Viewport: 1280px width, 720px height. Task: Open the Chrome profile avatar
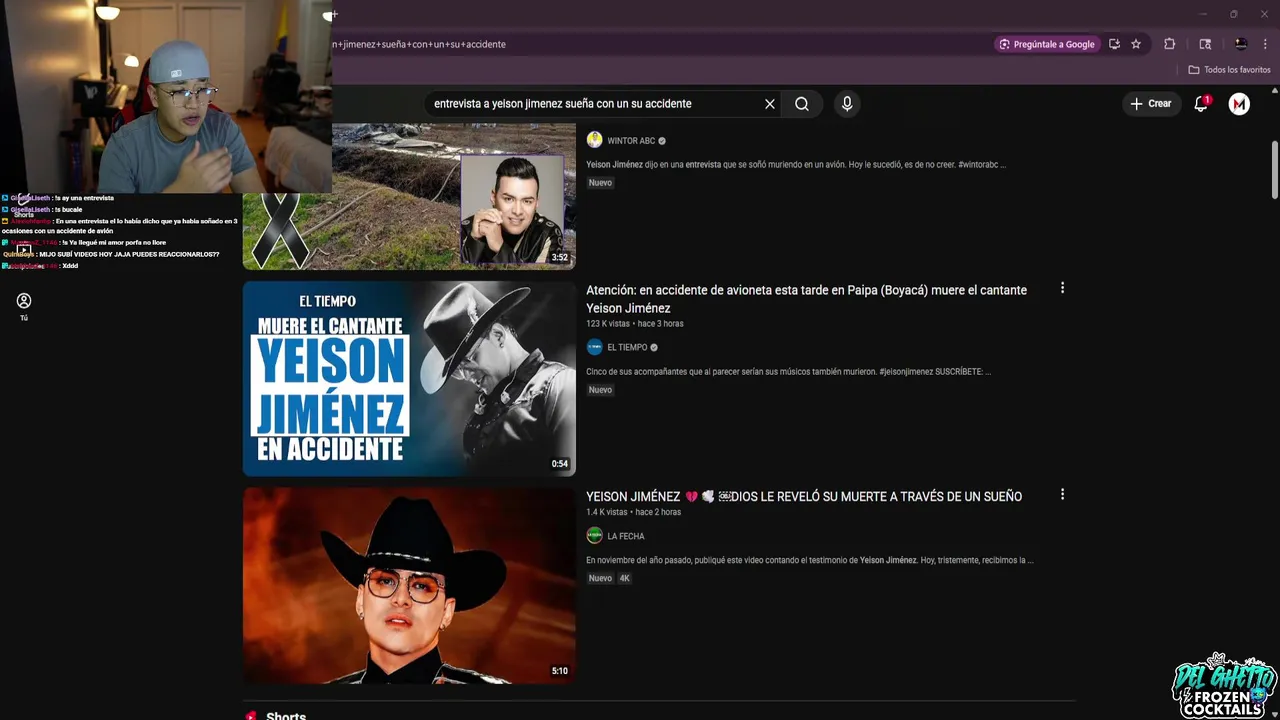coord(1241,44)
